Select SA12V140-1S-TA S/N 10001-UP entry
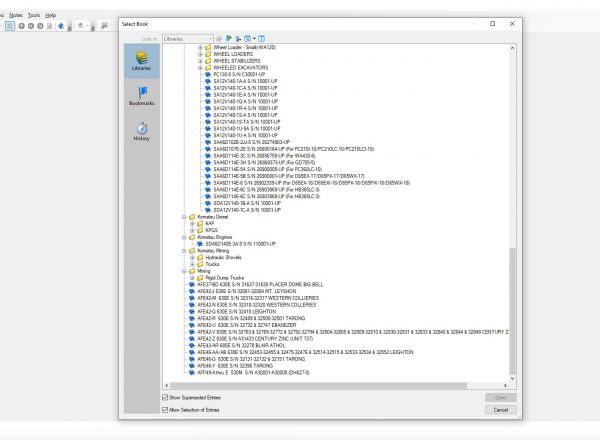 (247, 122)
